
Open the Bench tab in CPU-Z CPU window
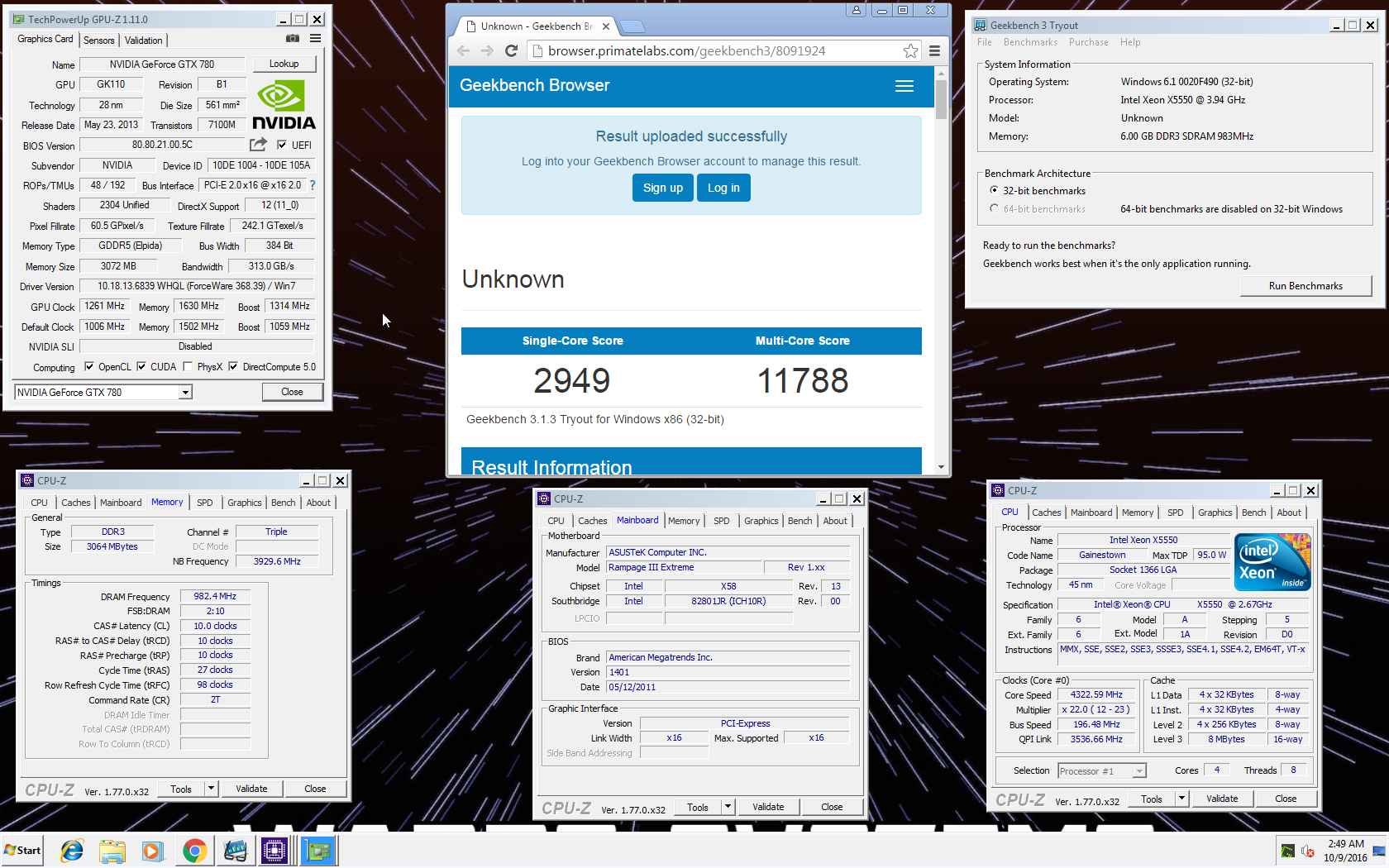[1254, 513]
